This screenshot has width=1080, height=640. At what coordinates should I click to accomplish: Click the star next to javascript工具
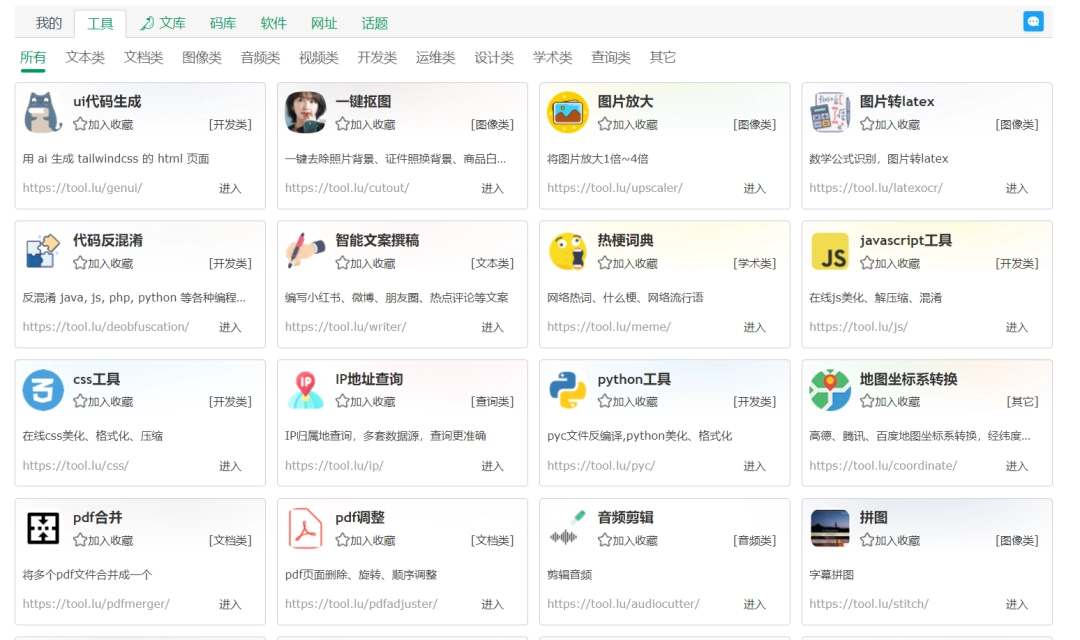coord(867,262)
